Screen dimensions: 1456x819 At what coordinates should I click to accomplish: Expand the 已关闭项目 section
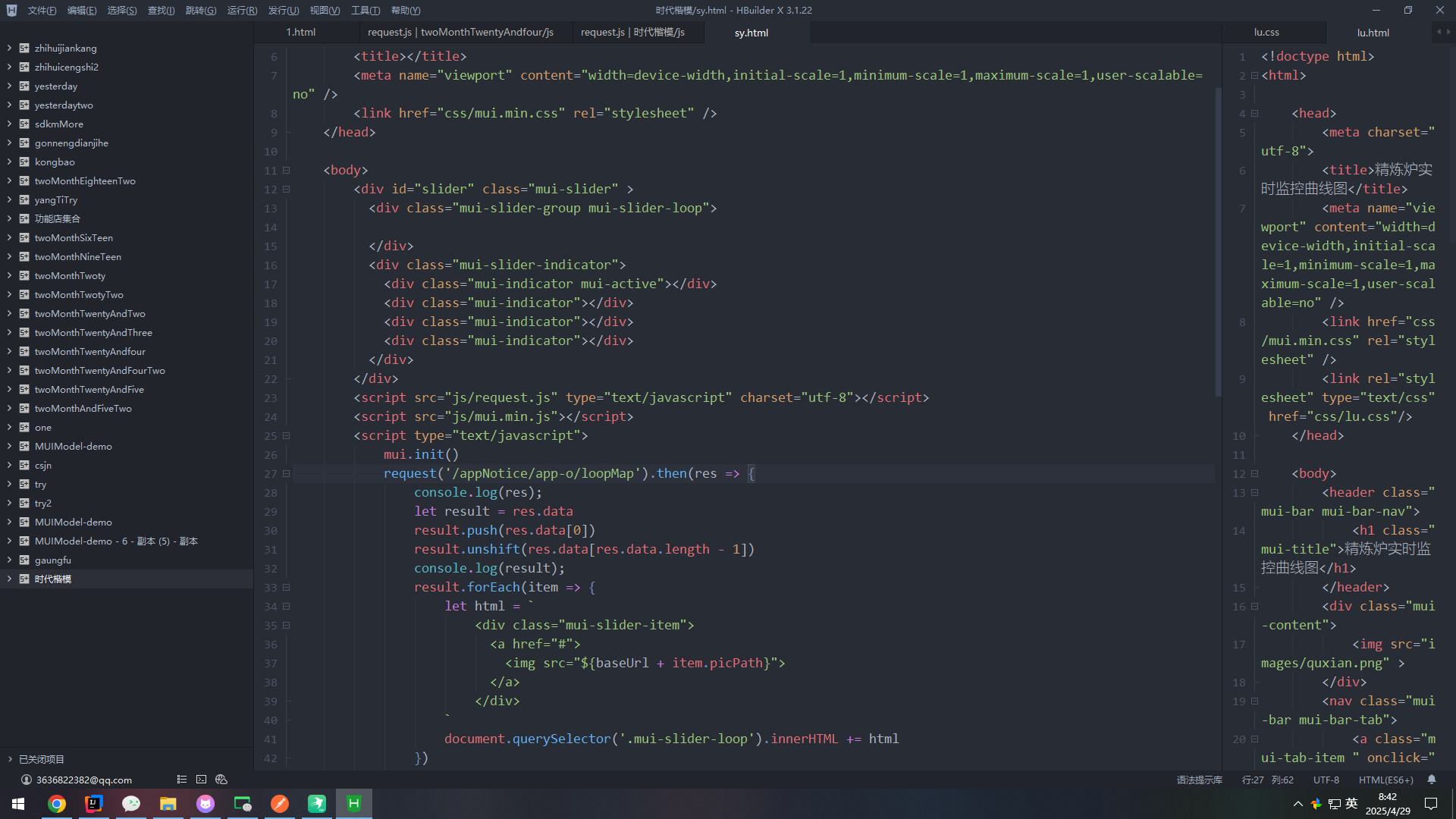pos(10,759)
